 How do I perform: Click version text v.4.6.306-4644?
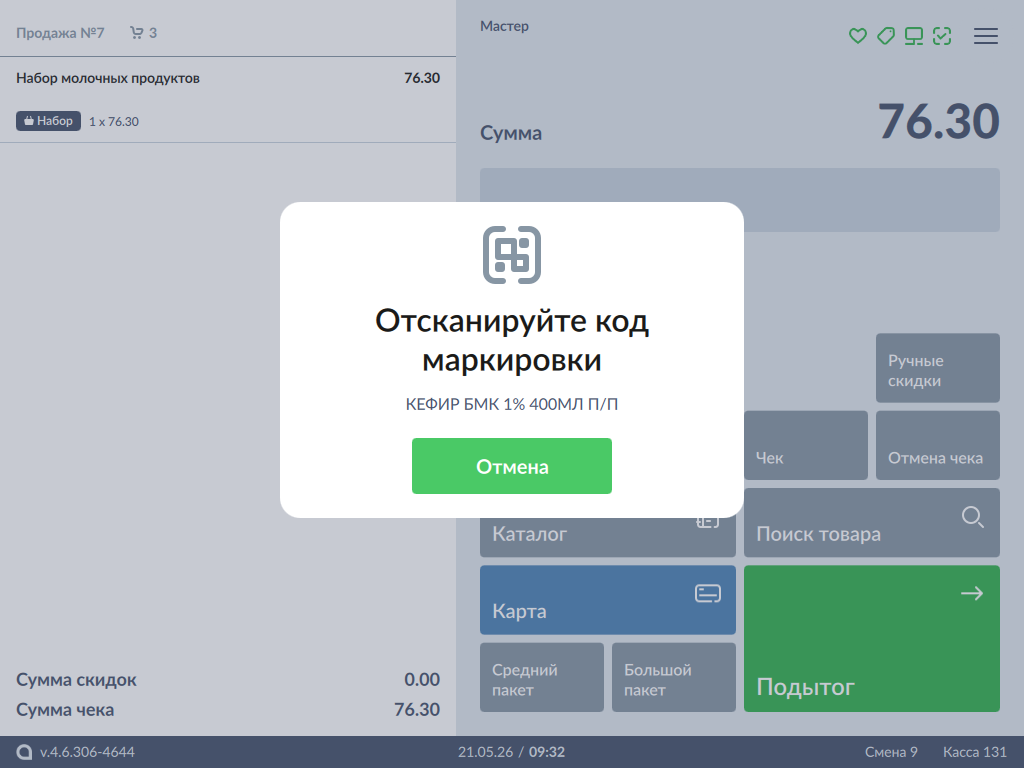click(x=87, y=752)
